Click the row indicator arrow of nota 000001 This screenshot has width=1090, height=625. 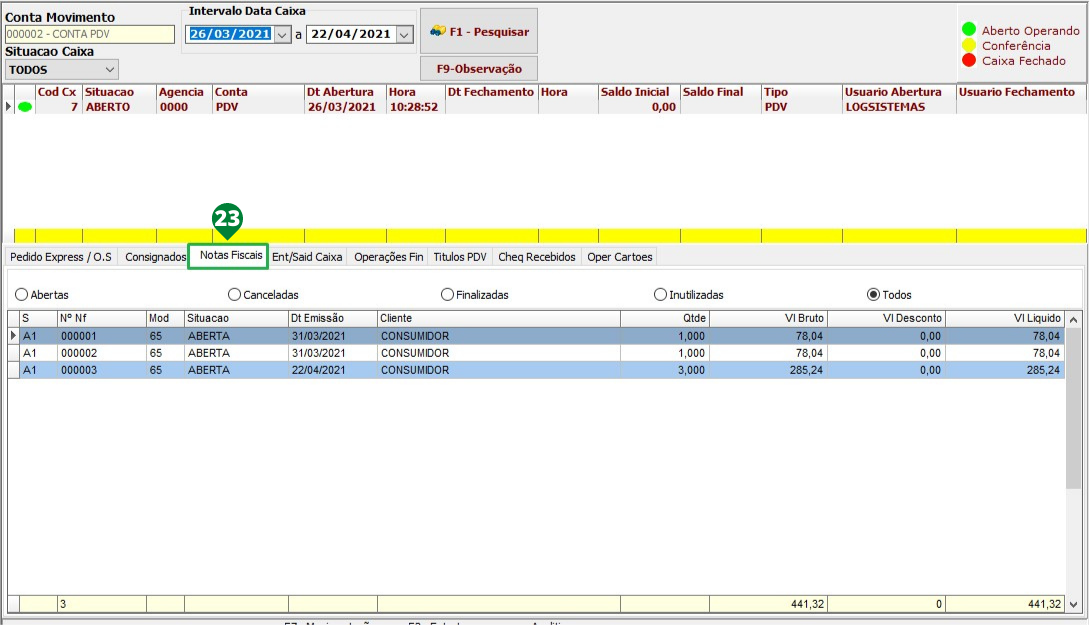[x=13, y=336]
